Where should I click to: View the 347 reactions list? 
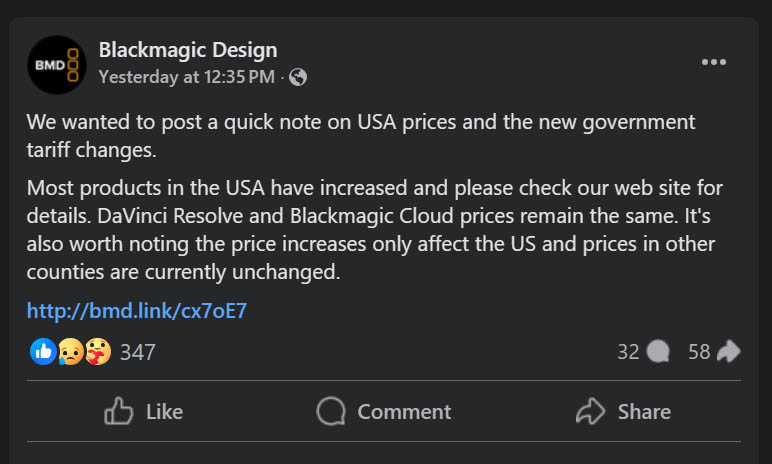coord(138,352)
